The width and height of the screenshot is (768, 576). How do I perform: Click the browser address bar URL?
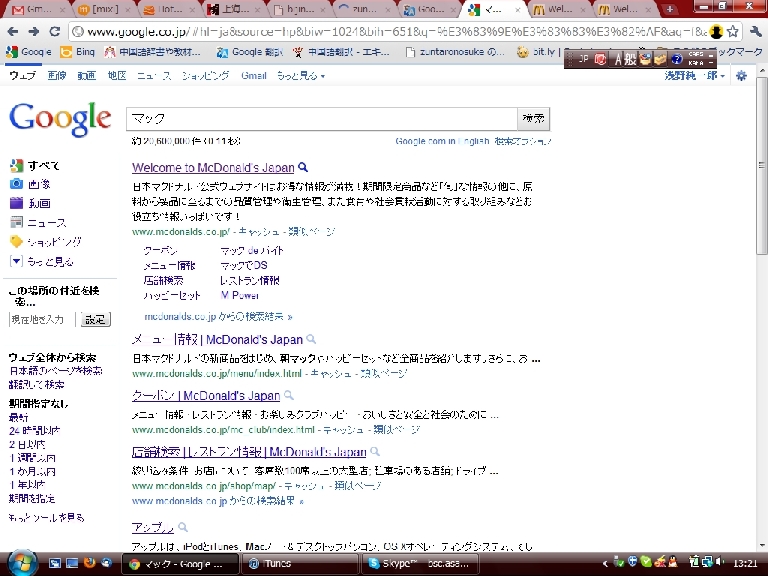(392, 32)
